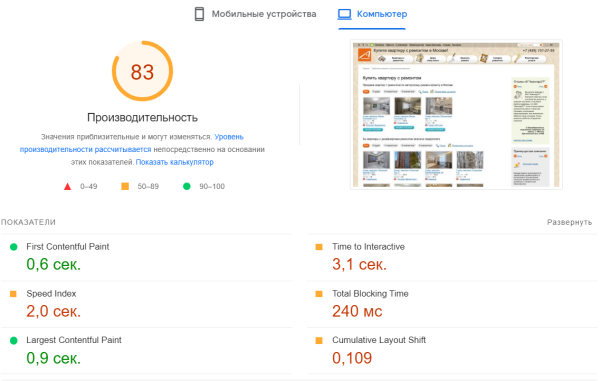The width and height of the screenshot is (600, 381).
Task: Click the orange square beside Cumulative Layout Shift
Action: tap(319, 340)
